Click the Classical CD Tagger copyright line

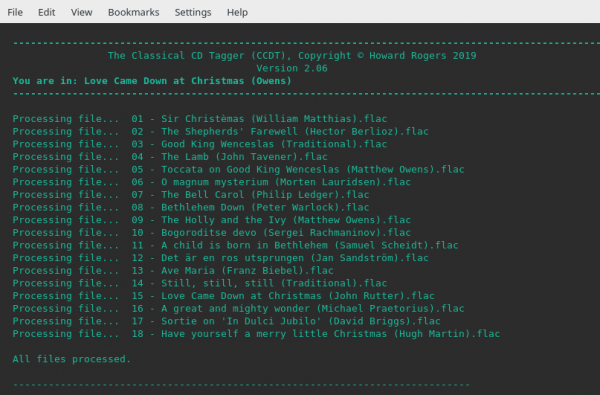pos(292,55)
